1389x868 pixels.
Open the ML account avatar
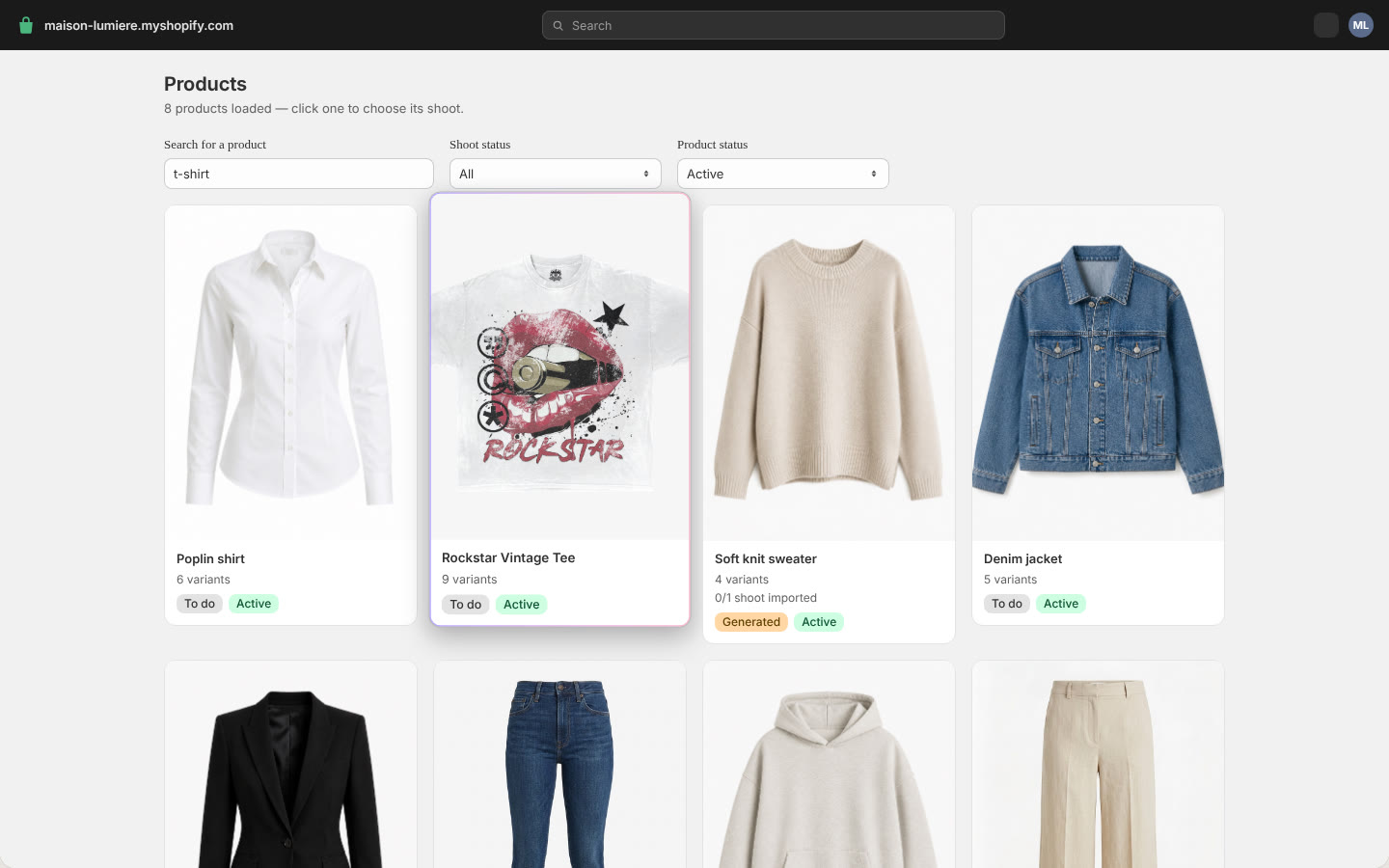coord(1361,25)
